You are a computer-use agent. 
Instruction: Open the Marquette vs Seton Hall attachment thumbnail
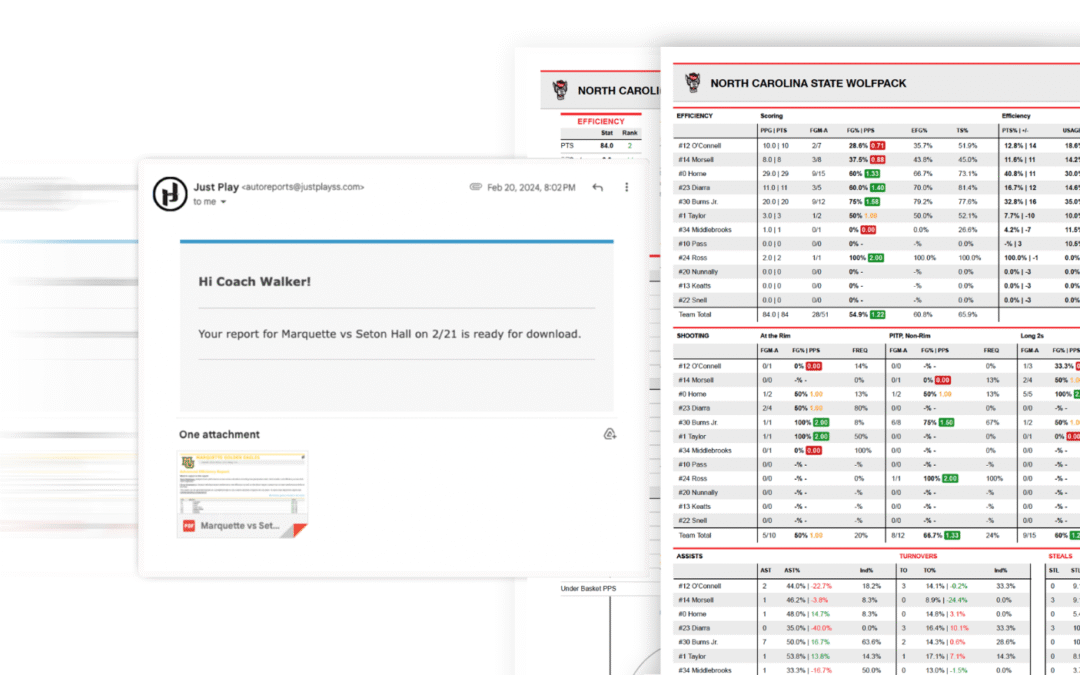pyautogui.click(x=243, y=493)
